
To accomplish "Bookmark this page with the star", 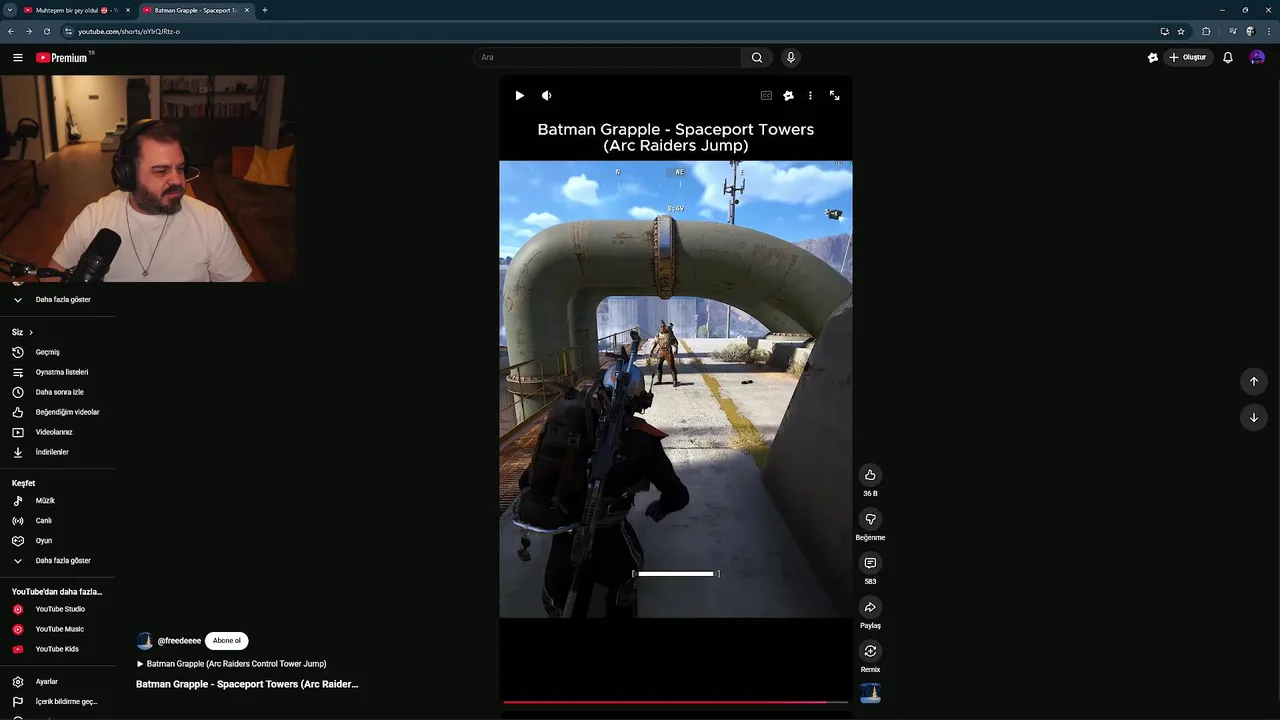I will [1181, 31].
